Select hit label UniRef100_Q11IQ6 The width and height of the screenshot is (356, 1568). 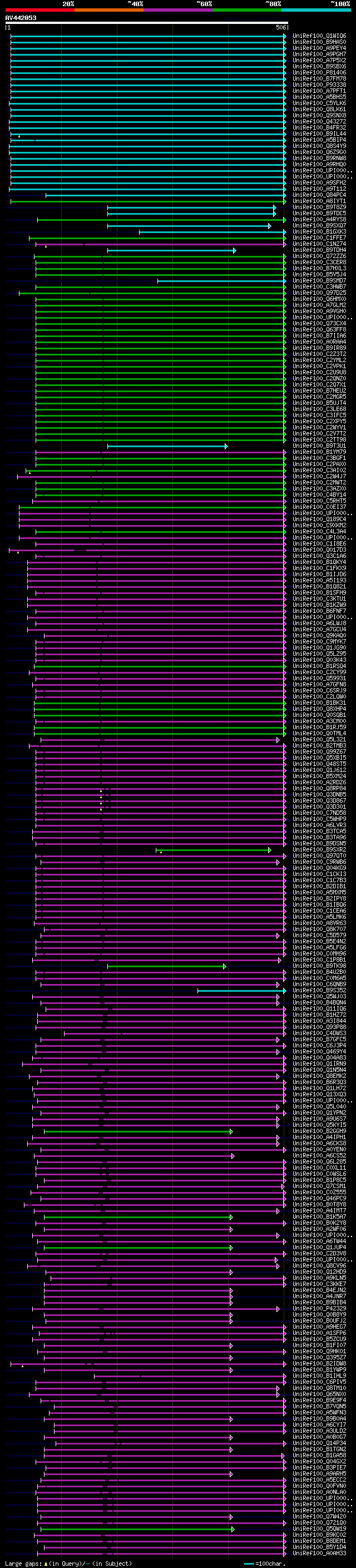(x=319, y=1008)
